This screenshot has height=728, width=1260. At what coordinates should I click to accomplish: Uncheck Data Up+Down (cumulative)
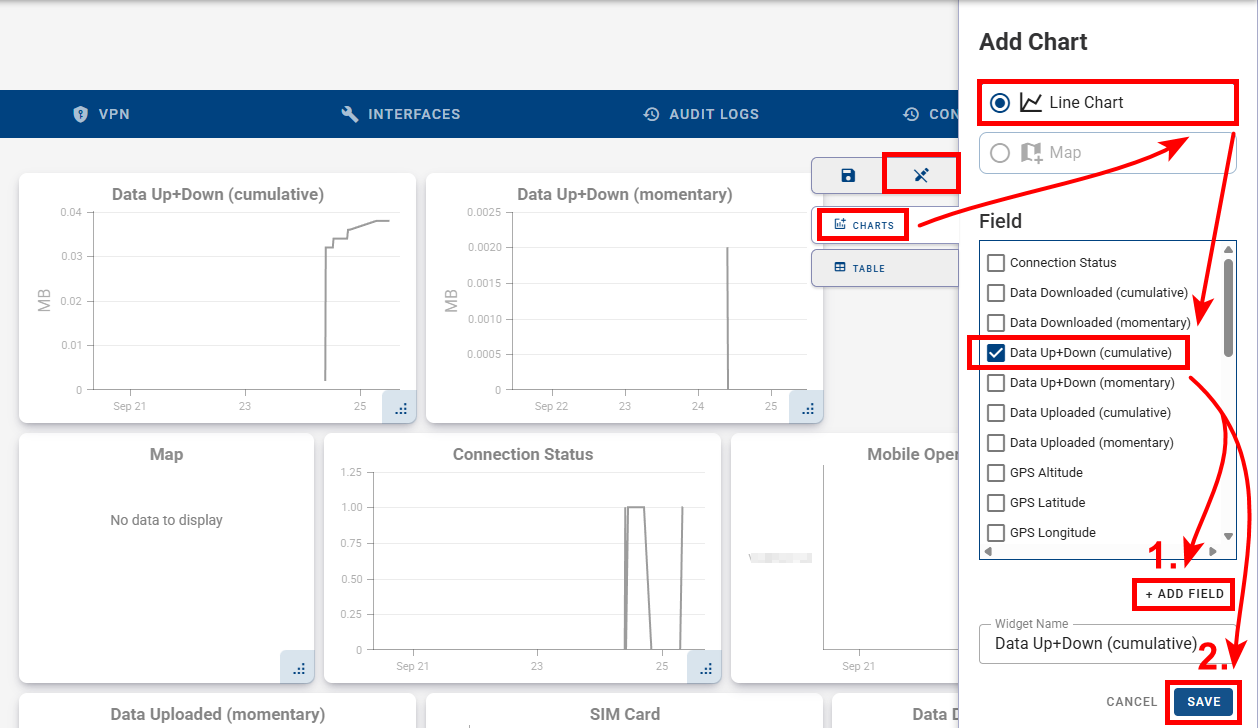coord(995,352)
